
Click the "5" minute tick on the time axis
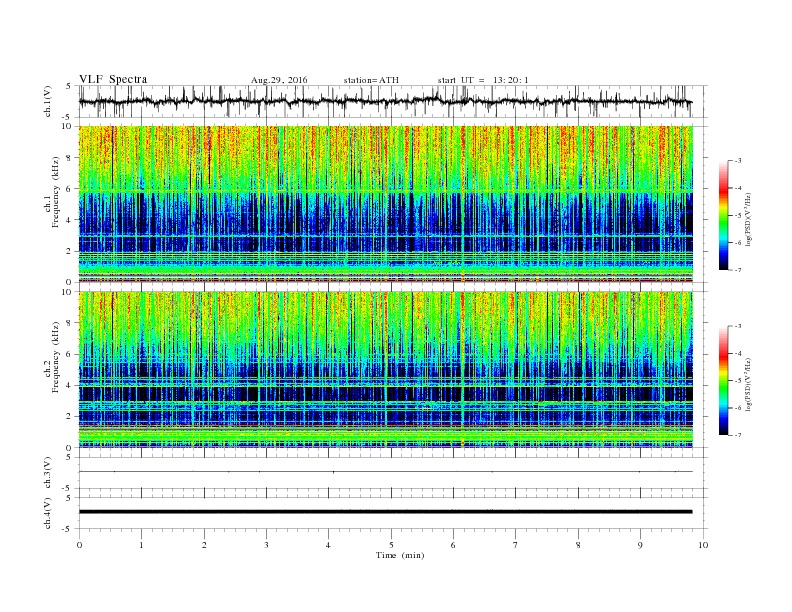click(x=391, y=545)
